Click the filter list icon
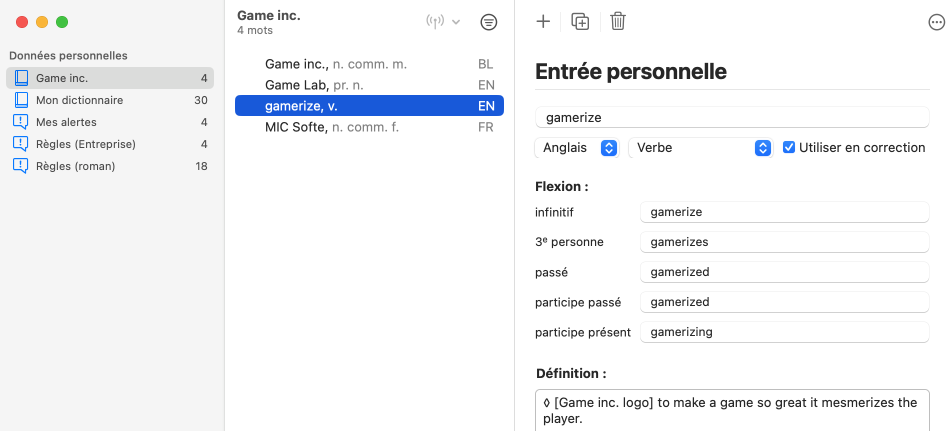This screenshot has width=950, height=431. pyautogui.click(x=488, y=22)
